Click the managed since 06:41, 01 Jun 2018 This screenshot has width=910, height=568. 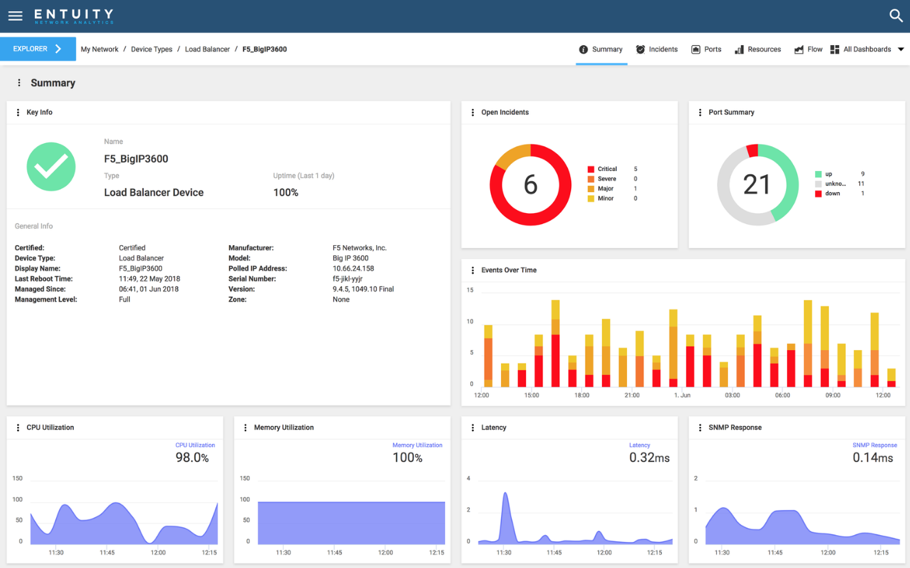tap(149, 289)
